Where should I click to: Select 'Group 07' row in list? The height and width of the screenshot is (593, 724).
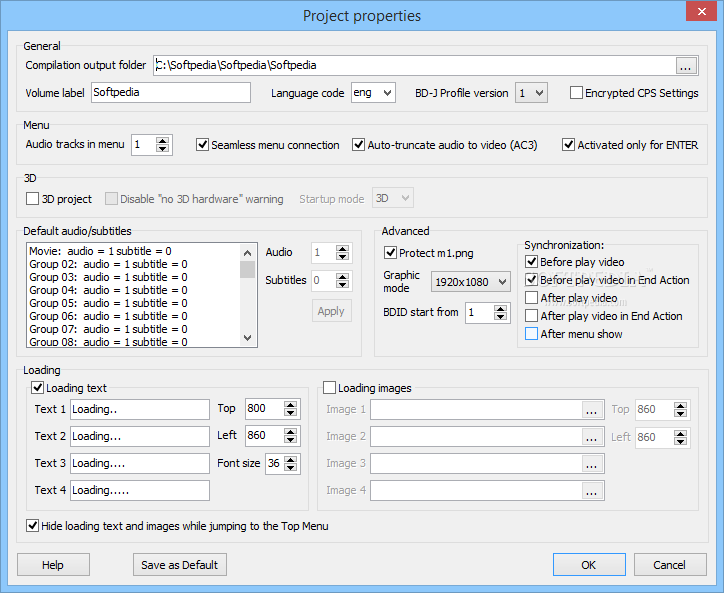[x=134, y=329]
